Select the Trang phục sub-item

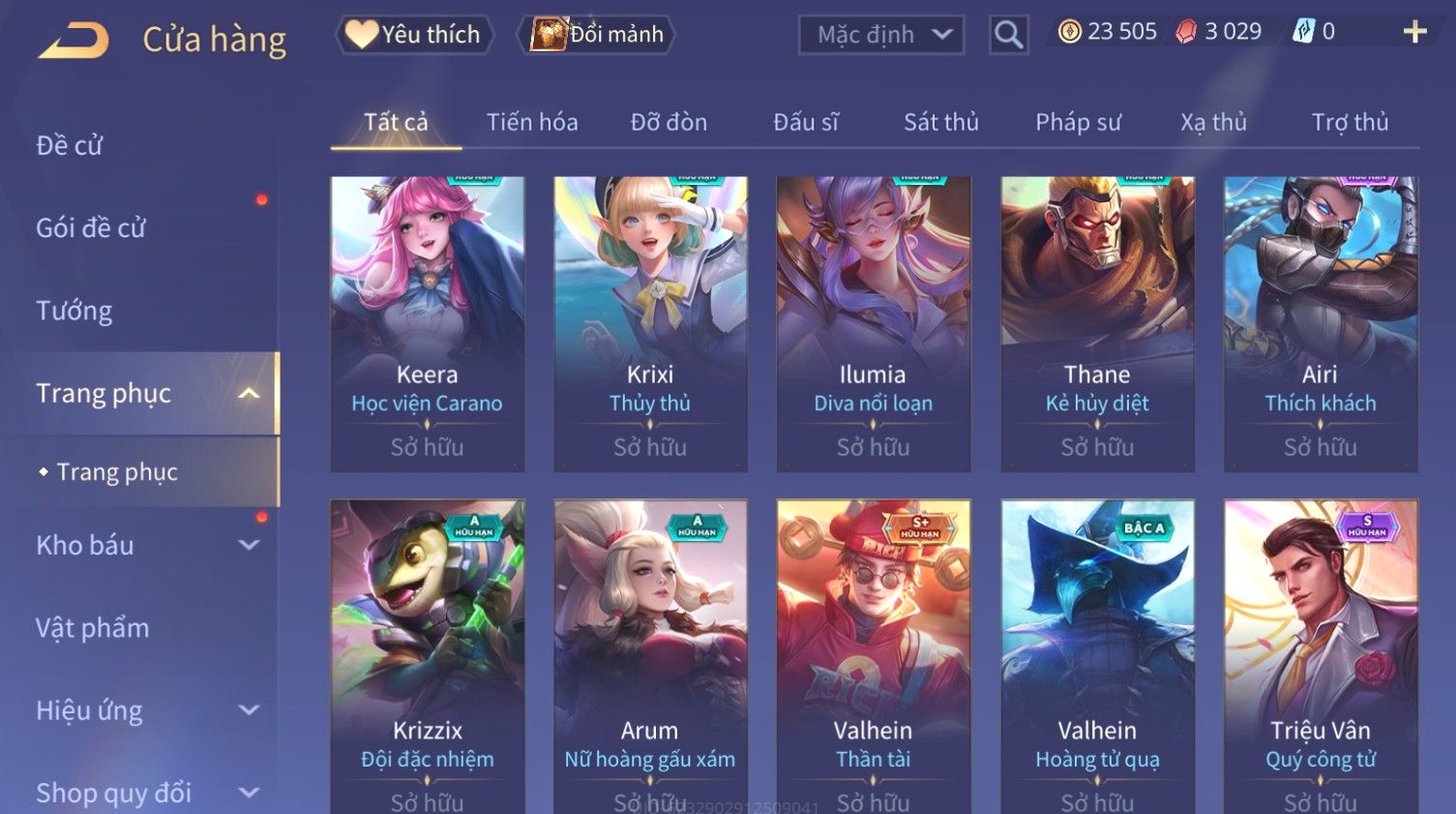click(117, 471)
